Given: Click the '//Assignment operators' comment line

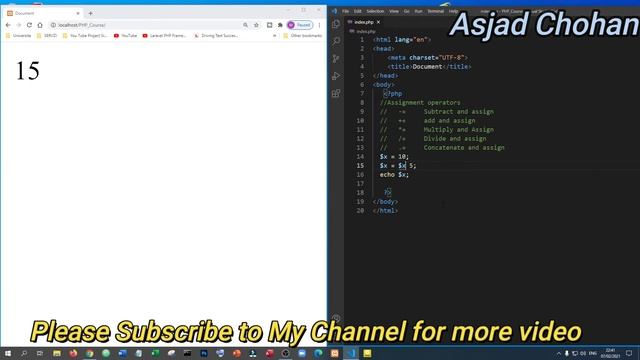Looking at the screenshot, I should point(420,103).
